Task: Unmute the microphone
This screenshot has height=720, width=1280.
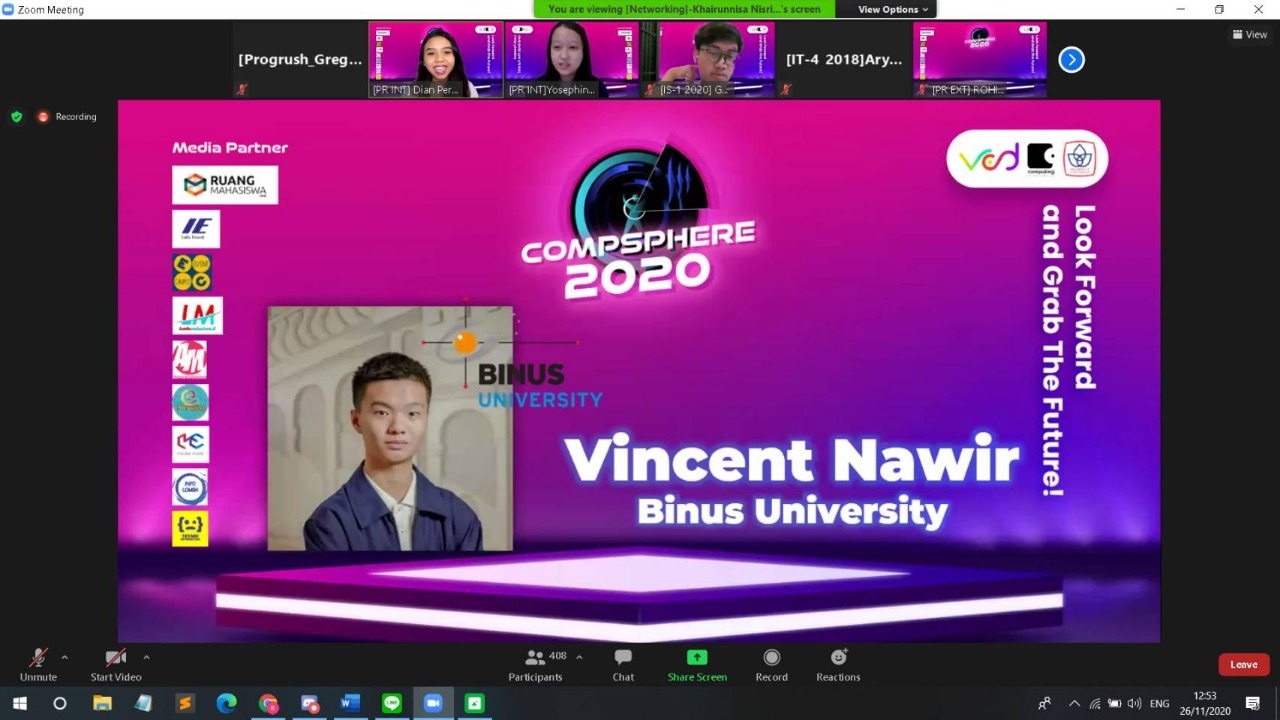Action: [x=38, y=665]
